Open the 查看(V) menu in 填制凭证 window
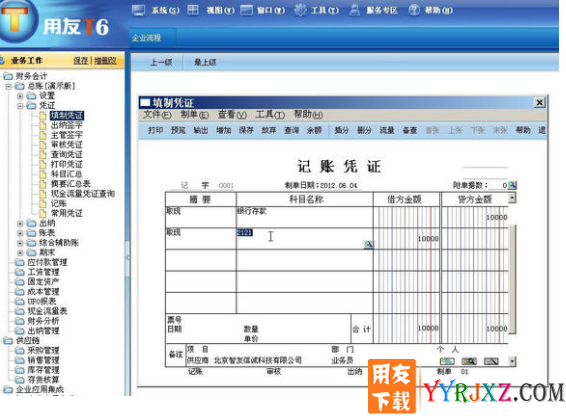Viewport: 566px width, 416px height. 232,115
